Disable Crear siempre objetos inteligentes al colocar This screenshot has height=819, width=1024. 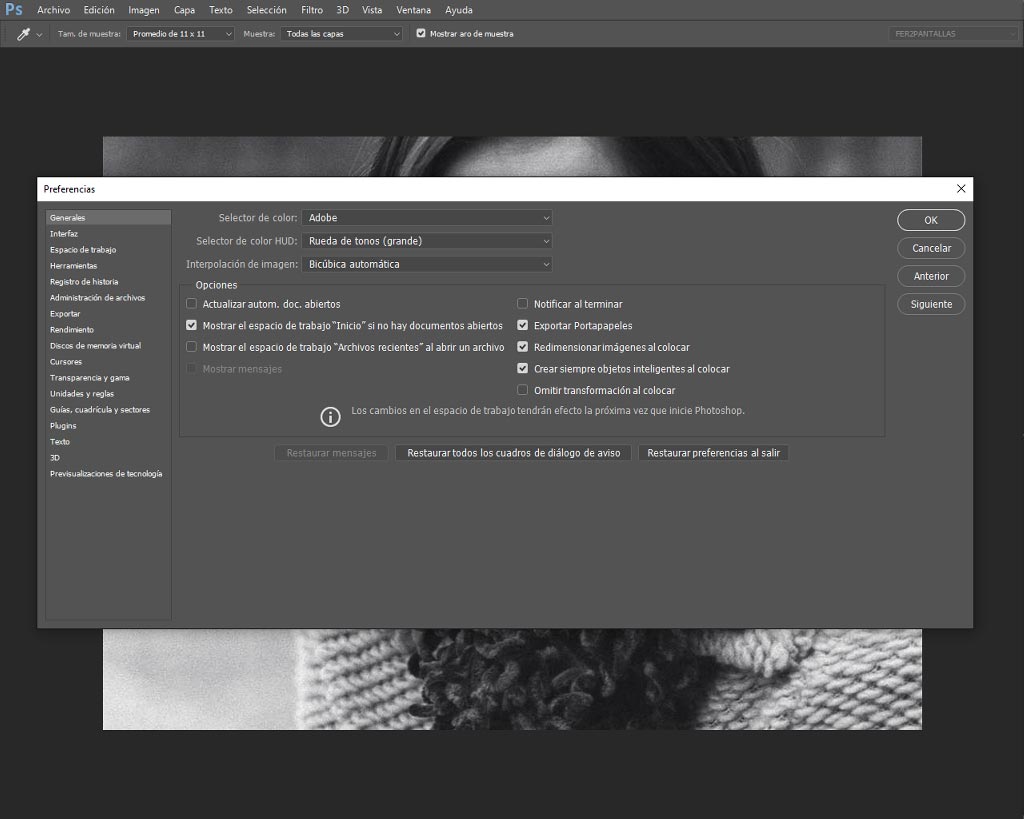[x=522, y=368]
